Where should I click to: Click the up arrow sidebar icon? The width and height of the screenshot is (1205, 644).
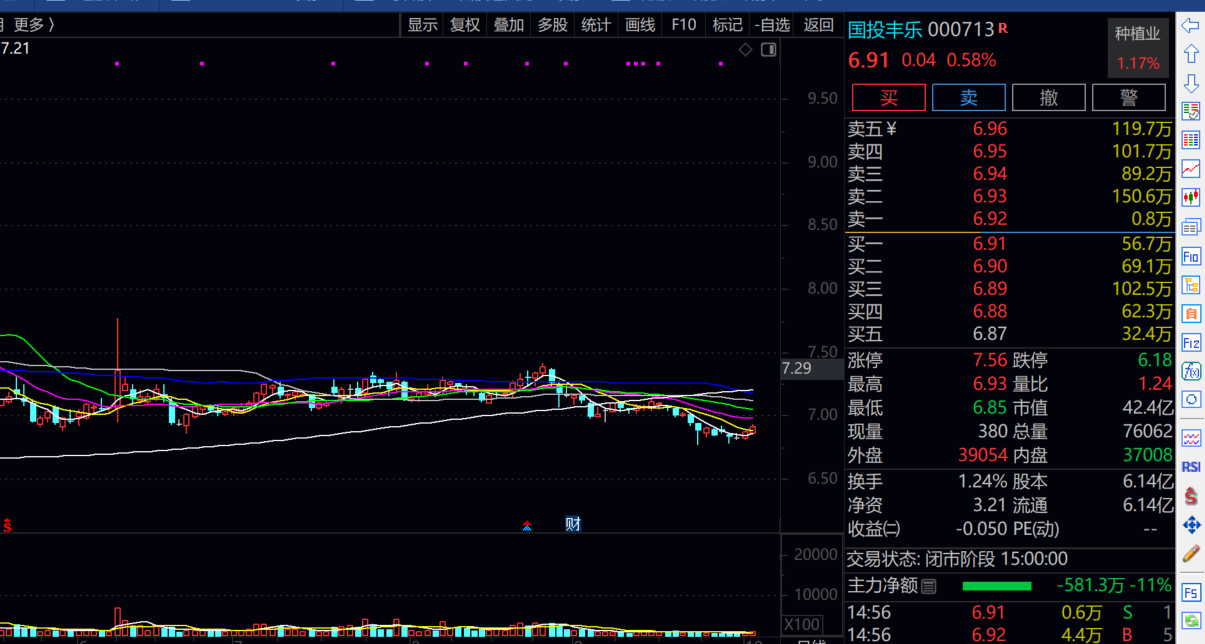1190,53
